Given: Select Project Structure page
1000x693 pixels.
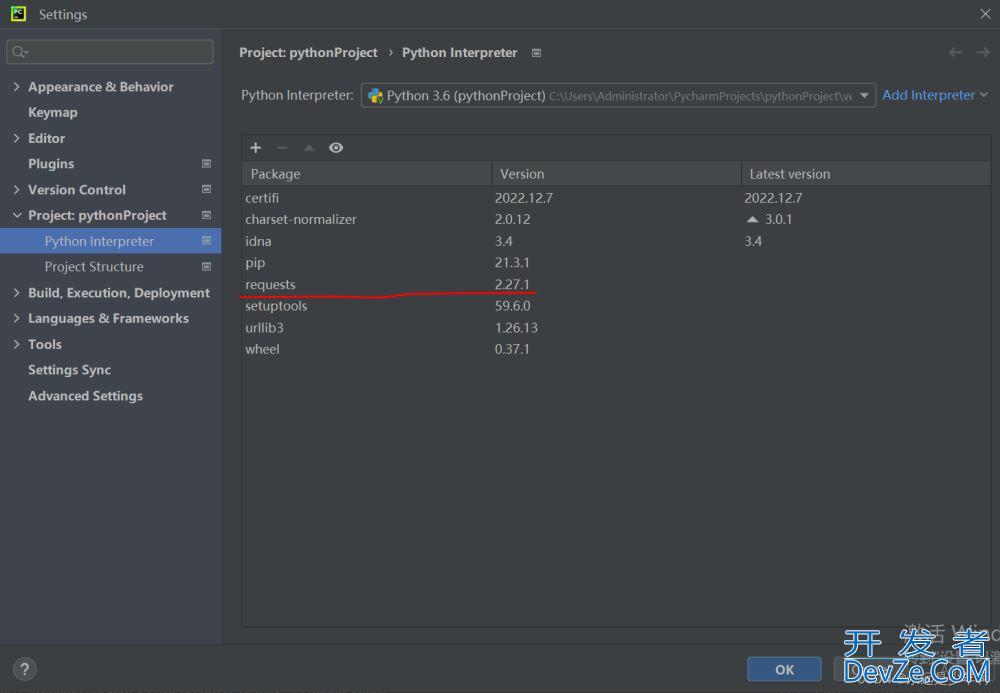Looking at the screenshot, I should 94,266.
